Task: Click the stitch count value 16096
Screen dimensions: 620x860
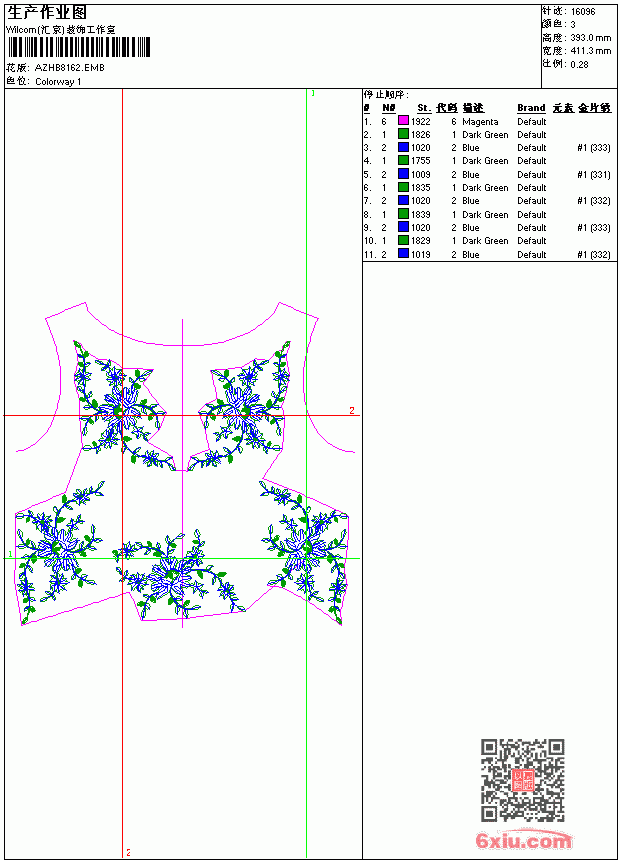Action: coord(583,12)
